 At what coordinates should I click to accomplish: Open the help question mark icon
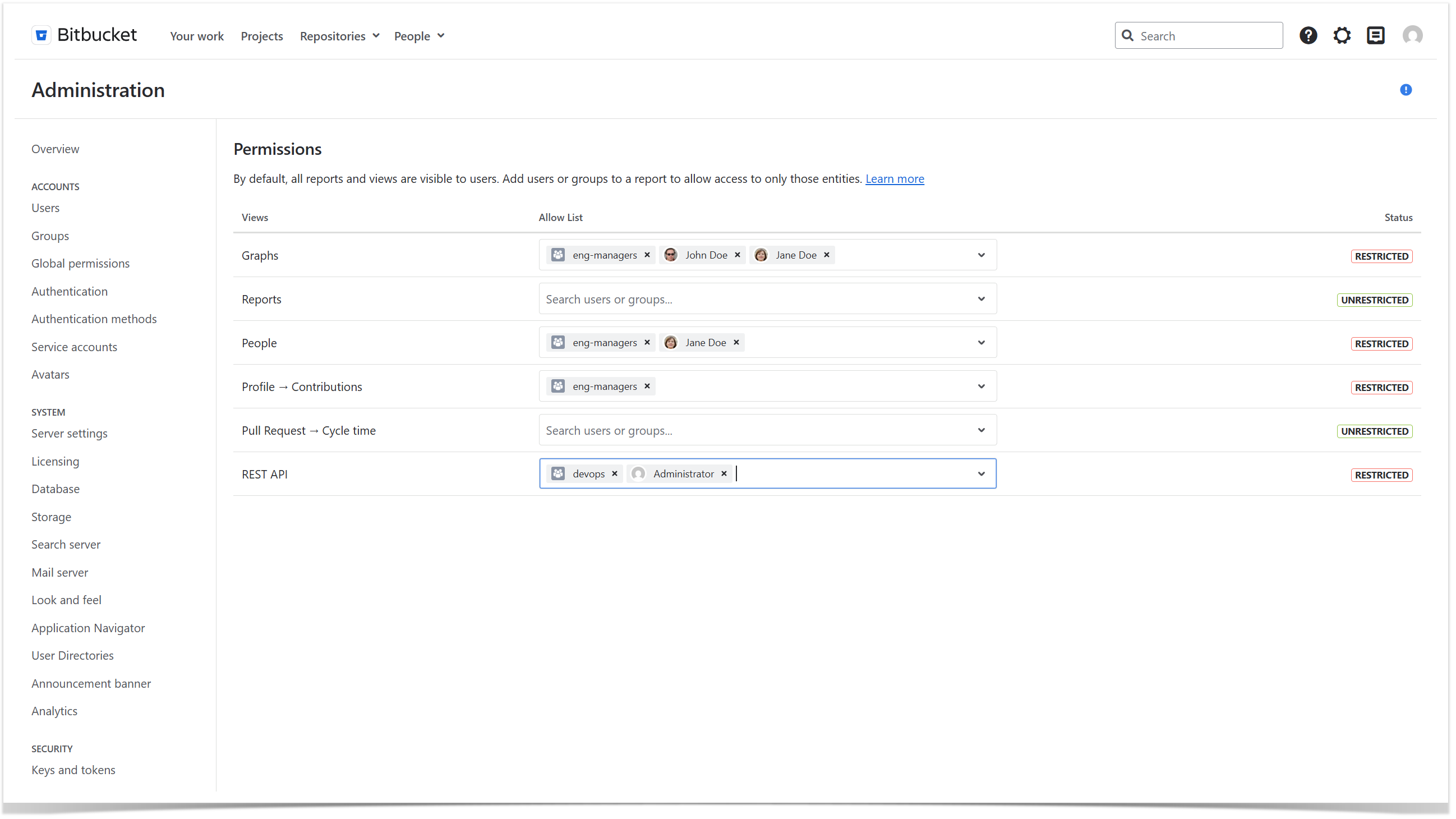click(1308, 35)
